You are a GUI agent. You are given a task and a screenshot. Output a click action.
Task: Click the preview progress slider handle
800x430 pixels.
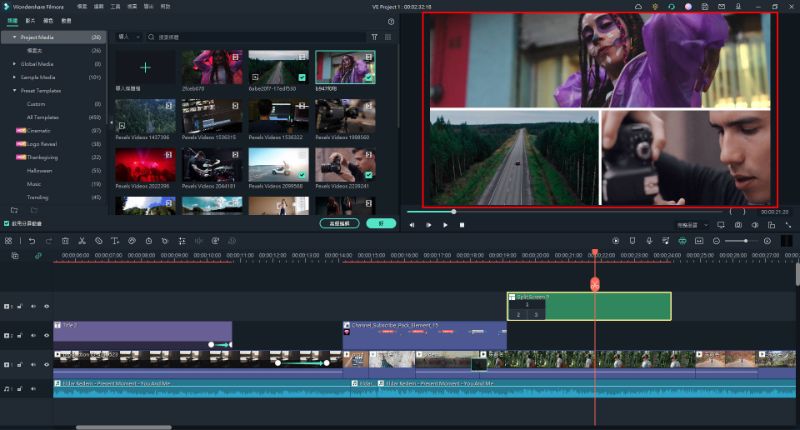click(454, 211)
